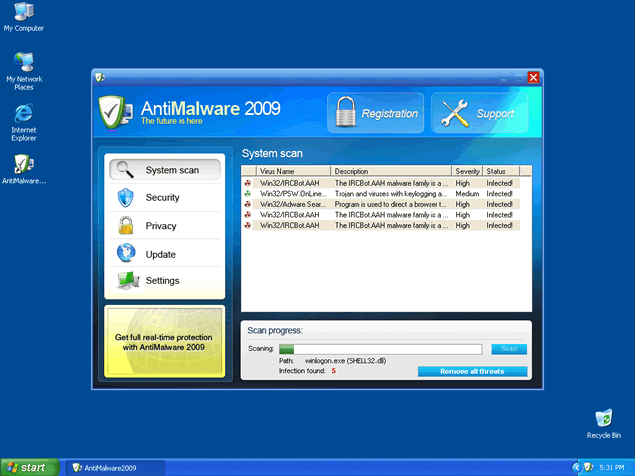Open the Settings monitor icon in sidebar

125,281
